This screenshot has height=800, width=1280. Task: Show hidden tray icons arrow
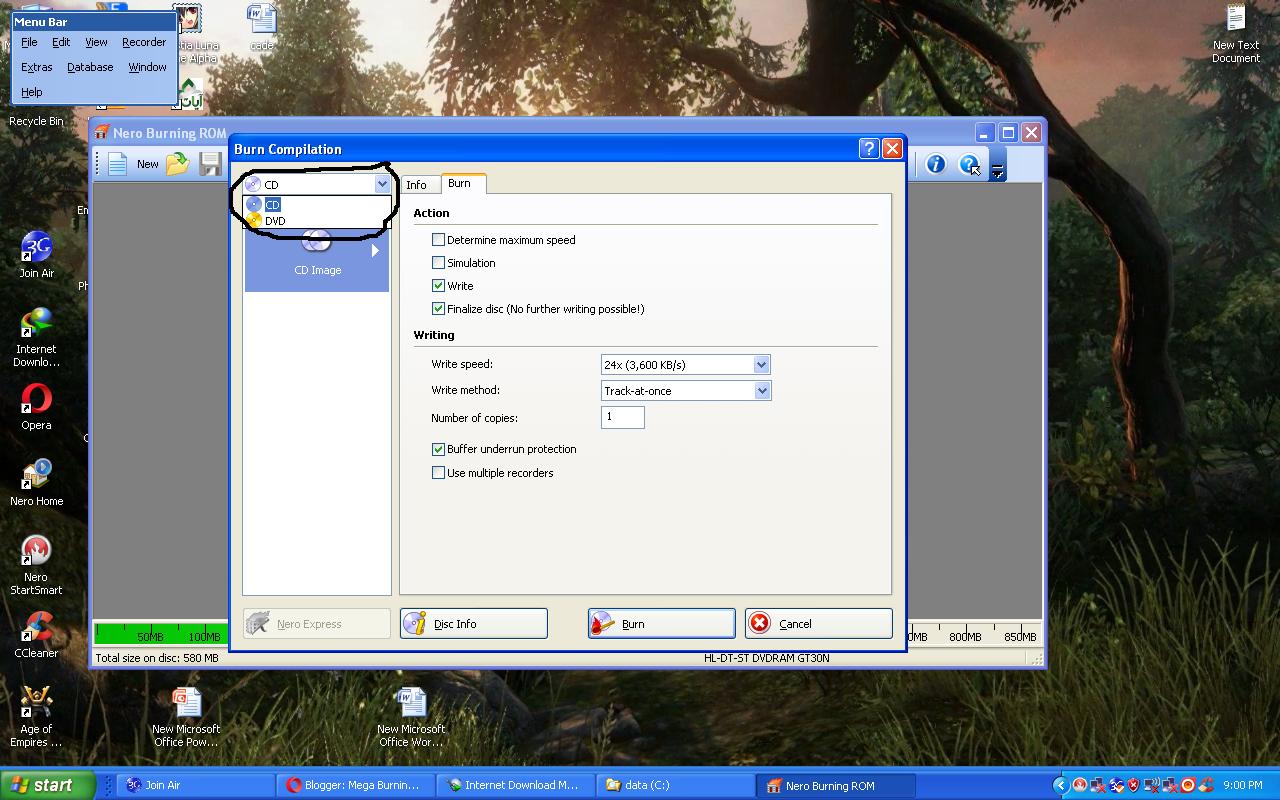pos(1062,785)
